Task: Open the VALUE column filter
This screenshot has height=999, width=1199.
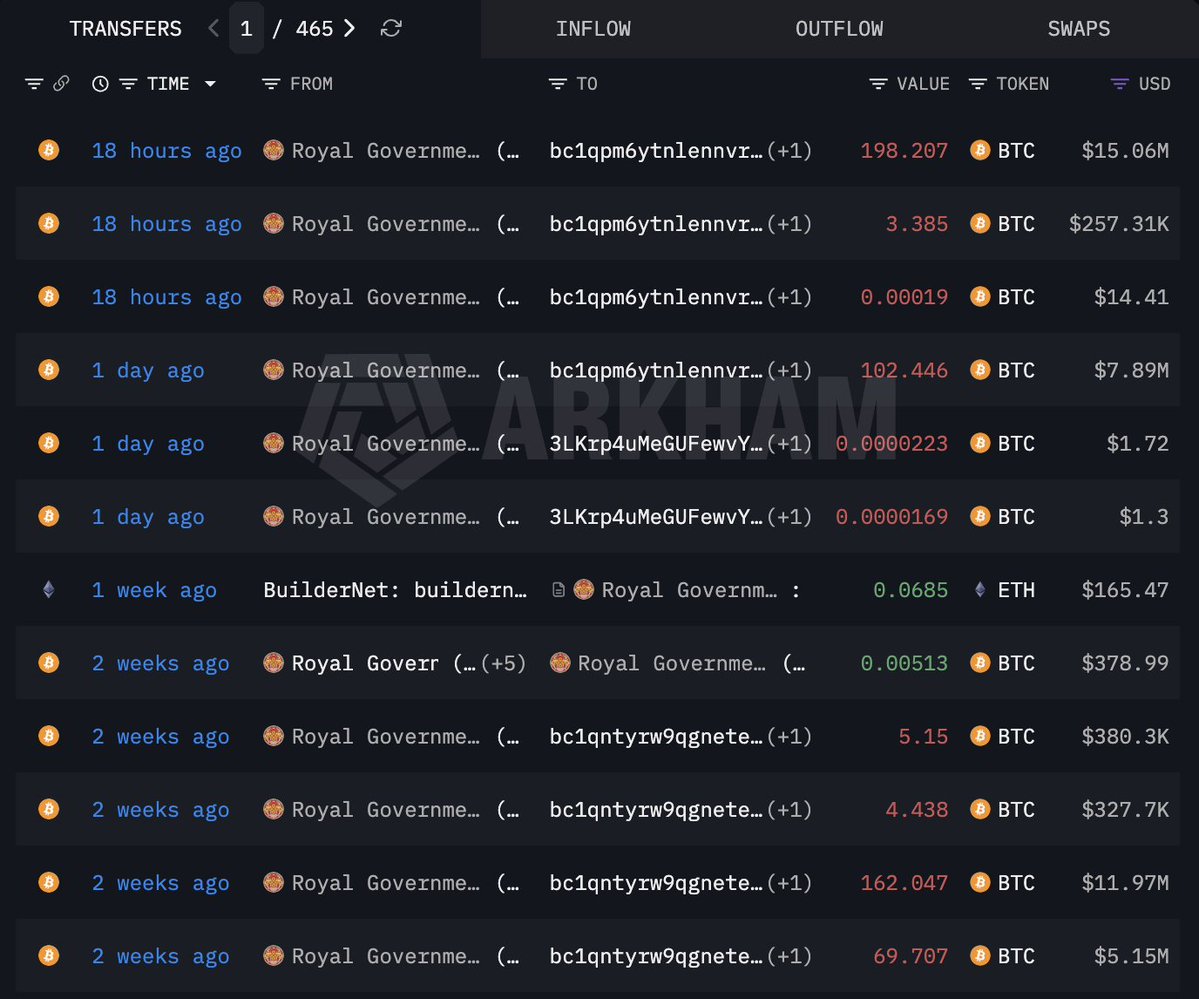Action: [878, 83]
